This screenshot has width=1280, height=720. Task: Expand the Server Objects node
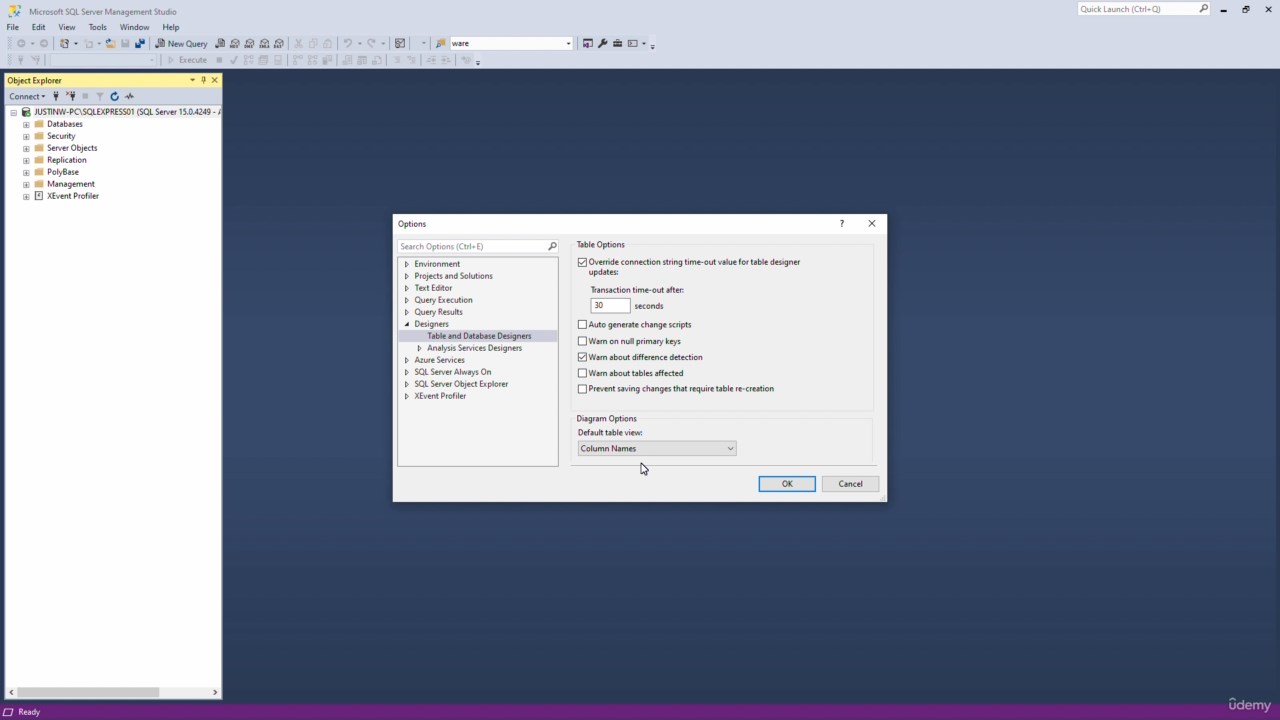[26, 148]
